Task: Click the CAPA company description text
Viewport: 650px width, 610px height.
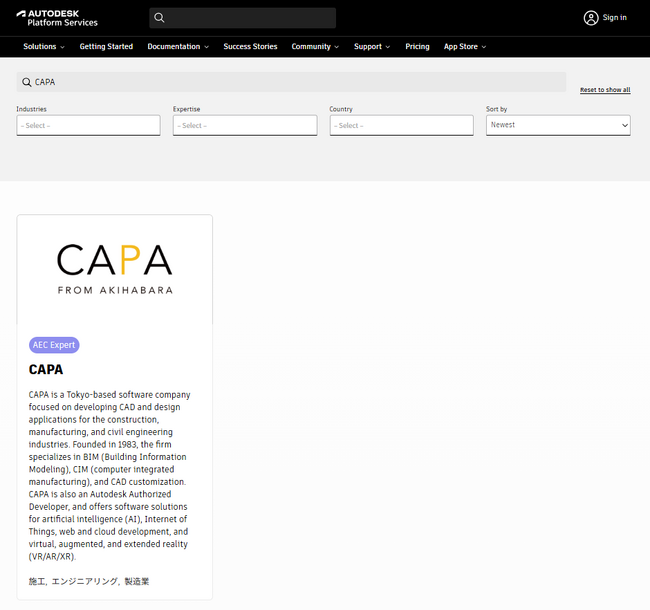Action: pos(109,475)
